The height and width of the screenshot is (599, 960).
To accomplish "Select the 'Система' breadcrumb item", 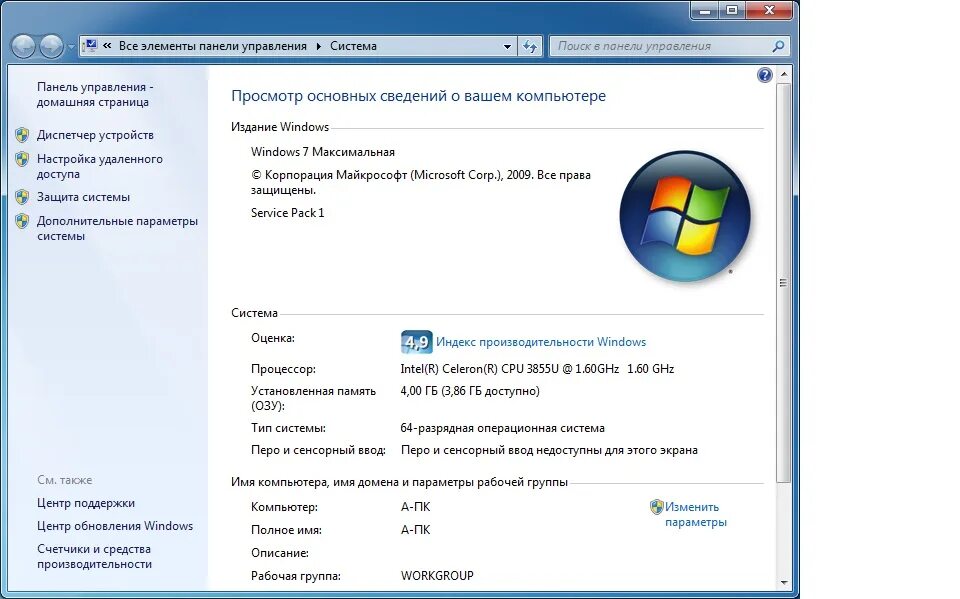I will click(353, 46).
